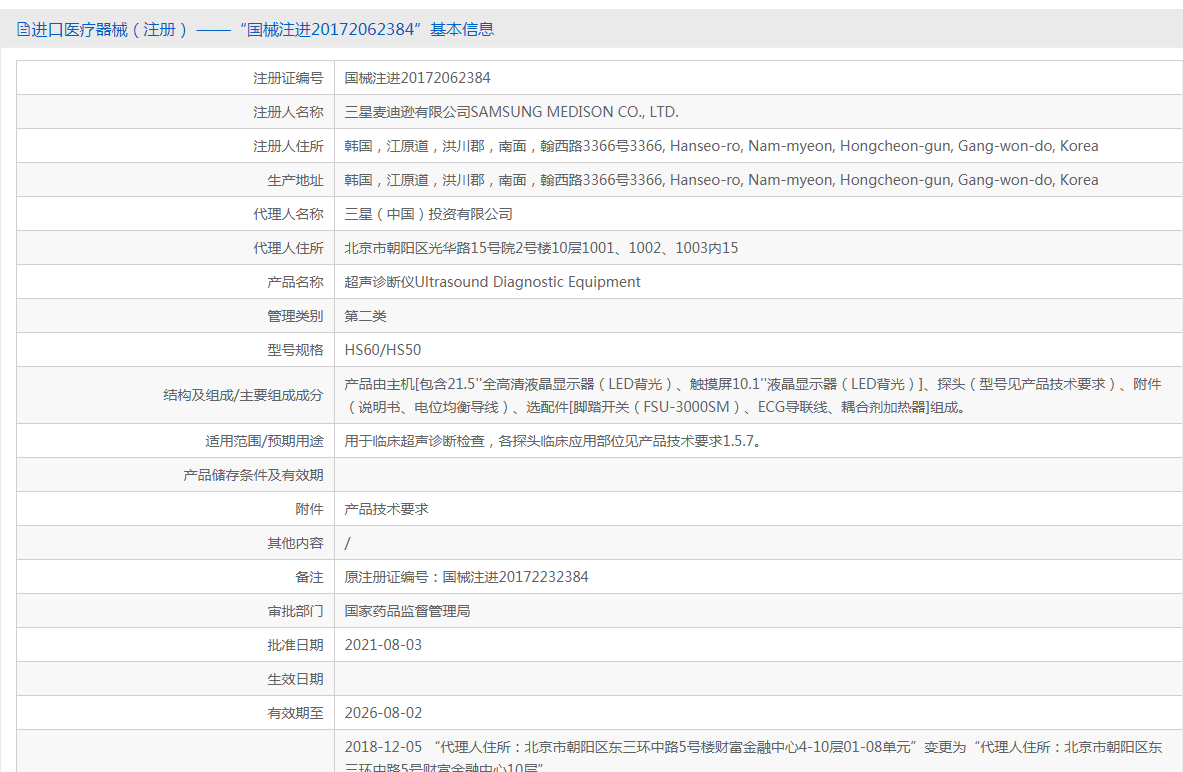Screen dimensions: 1183x772
Task: Click the approval date 2021-08-03
Action: 383,645
